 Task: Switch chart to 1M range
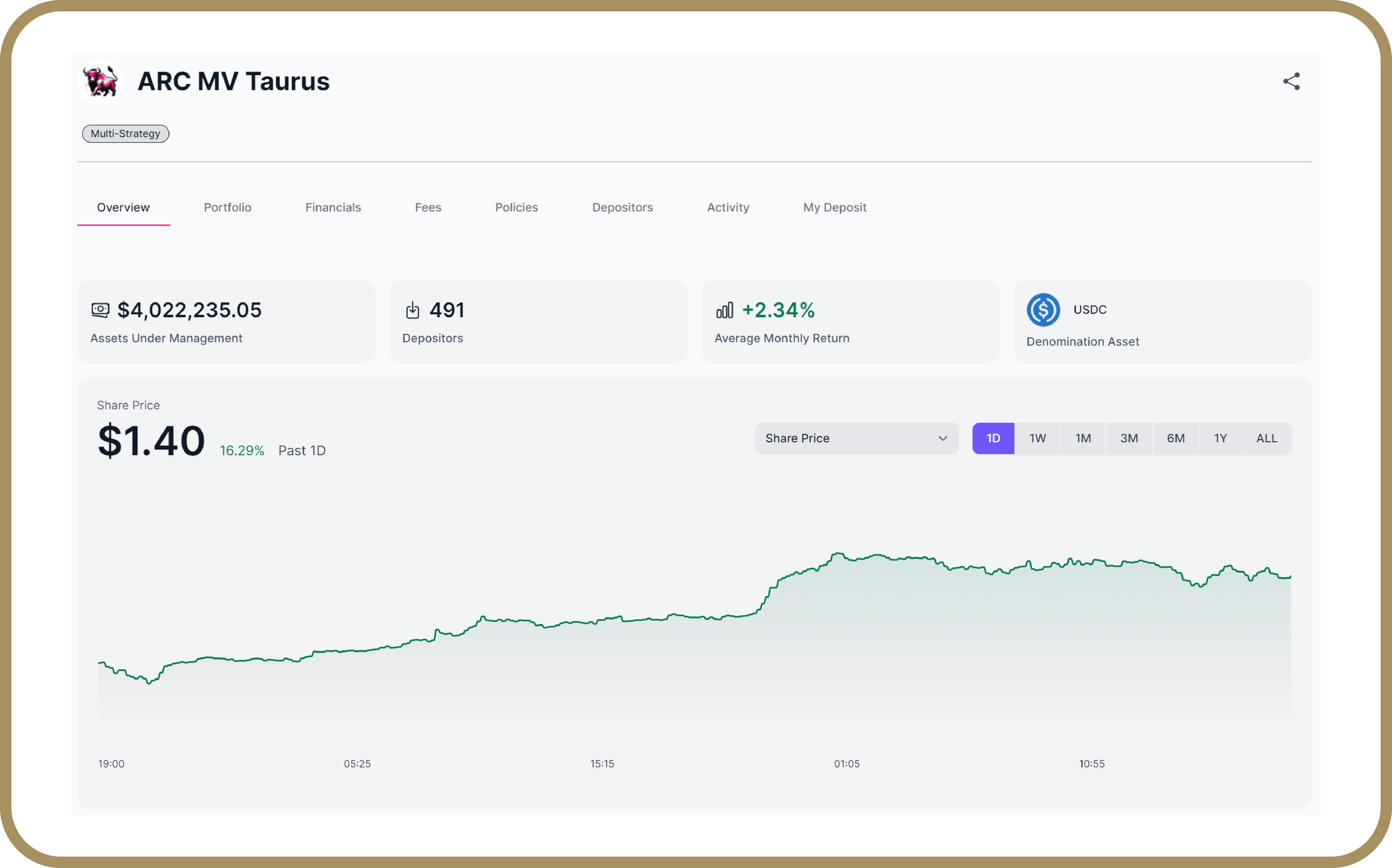tap(1083, 438)
